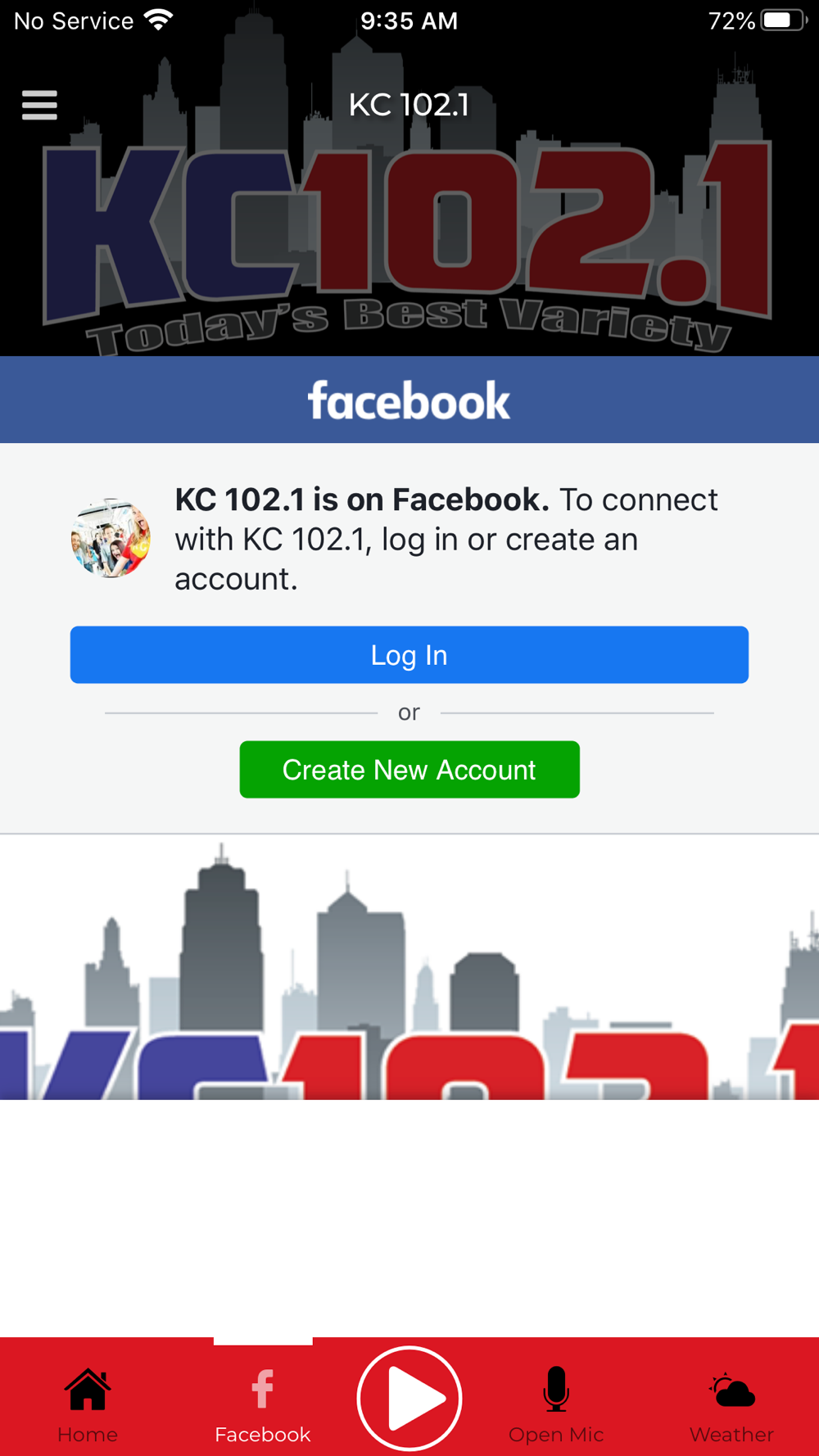
Task: Switch to the Weather tab label
Action: click(732, 1435)
